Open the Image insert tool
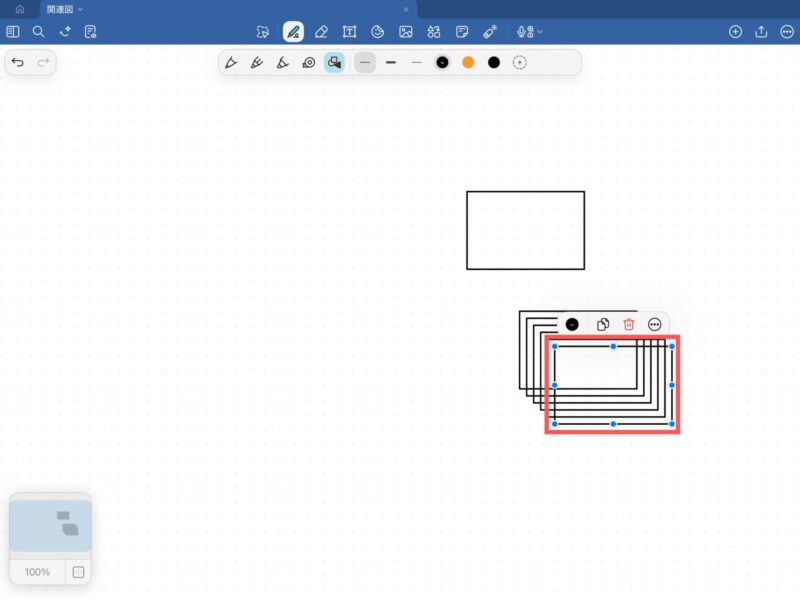 click(406, 32)
